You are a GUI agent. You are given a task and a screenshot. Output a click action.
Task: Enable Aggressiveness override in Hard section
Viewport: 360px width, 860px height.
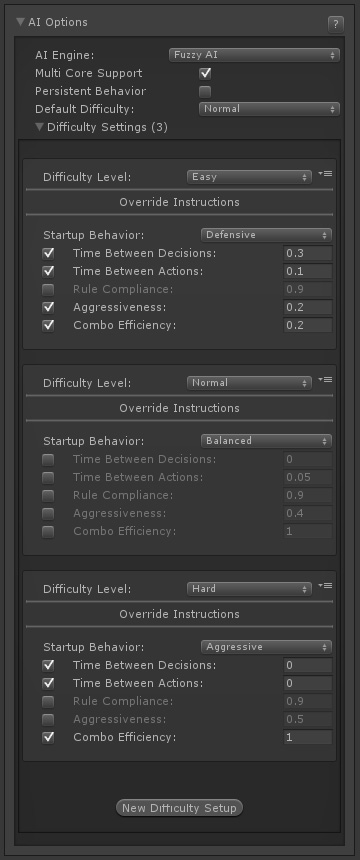(x=48, y=719)
